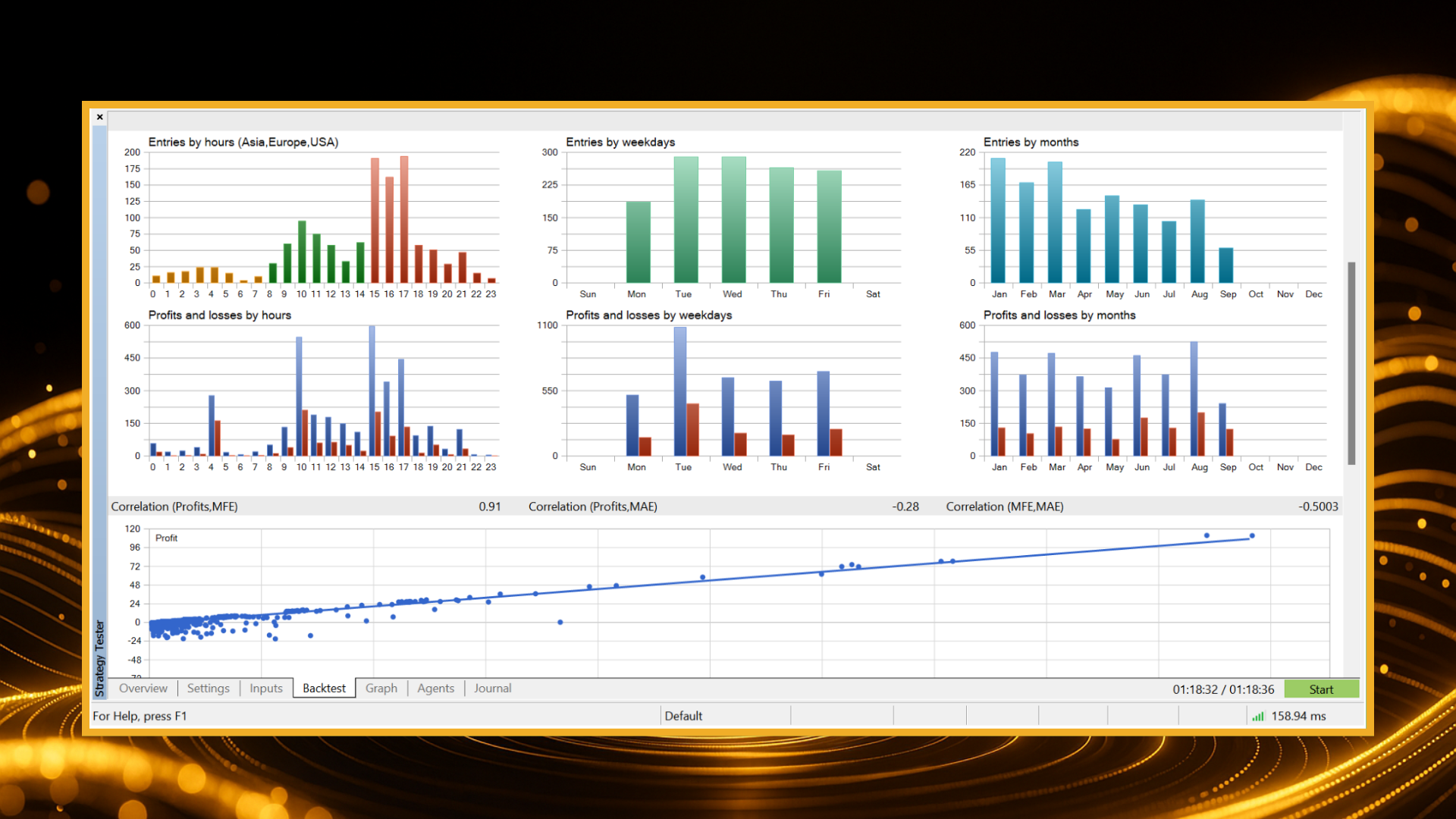The width and height of the screenshot is (1456, 819).
Task: Open the Inputs tab
Action: pyautogui.click(x=265, y=689)
